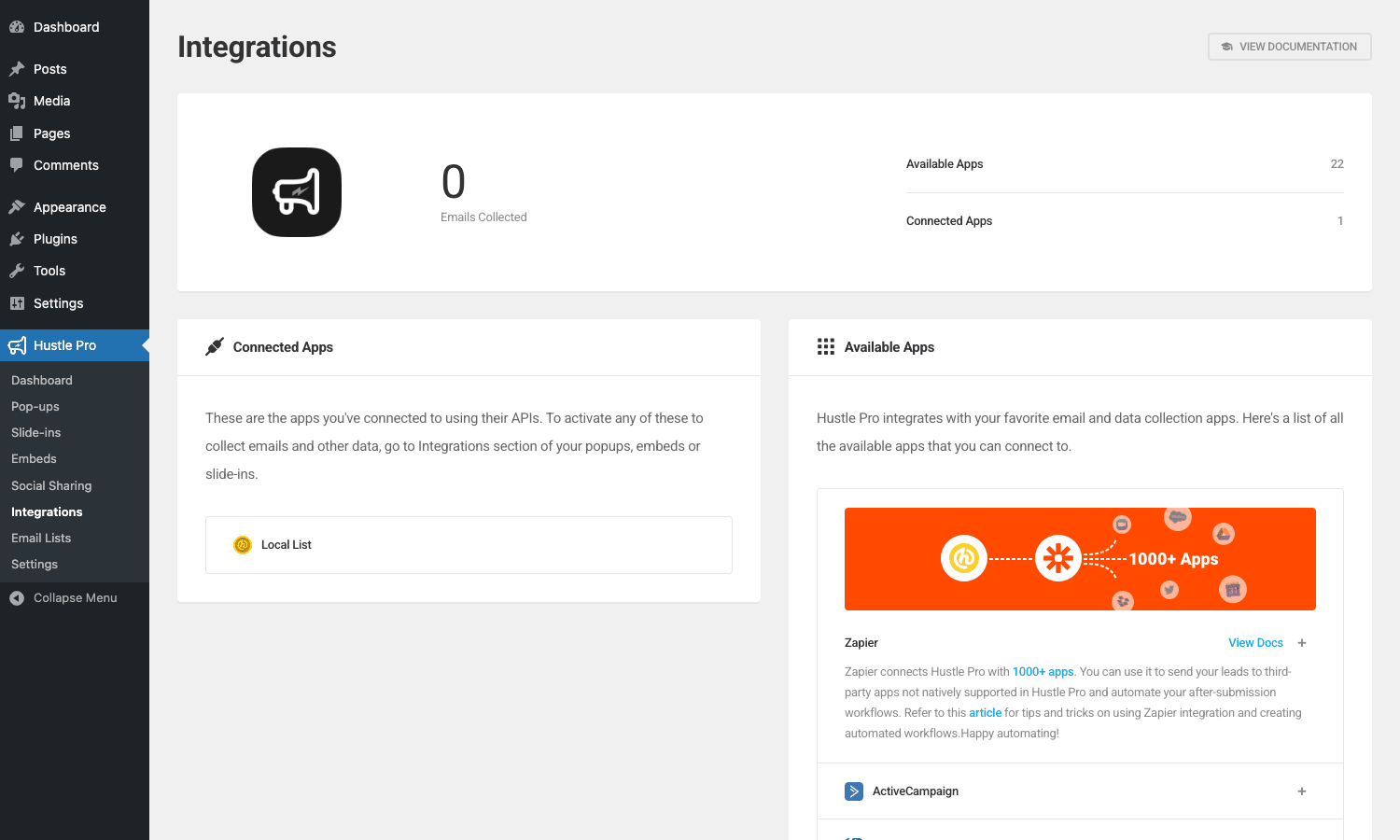This screenshot has height=840, width=1400.
Task: Click the Collapse Menu arrow icon
Action: pyautogui.click(x=17, y=598)
